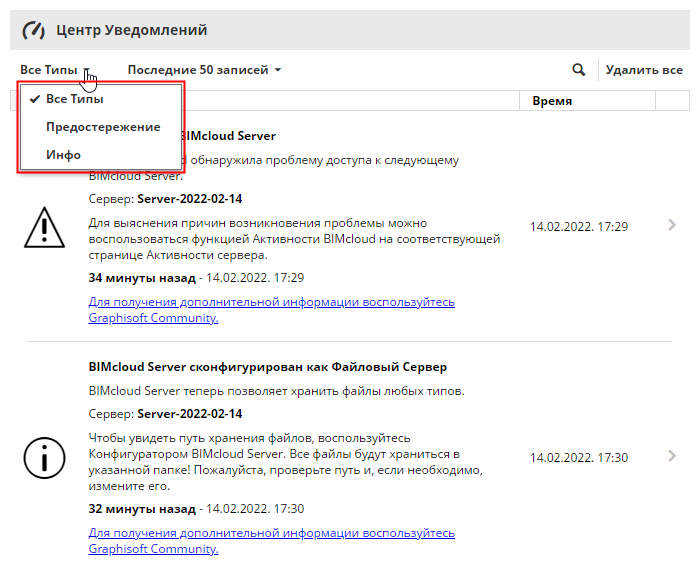Image resolution: width=700 pixels, height=582 pixels.
Task: Expand the "Последние 50 записей" dropdown
Action: (x=204, y=70)
